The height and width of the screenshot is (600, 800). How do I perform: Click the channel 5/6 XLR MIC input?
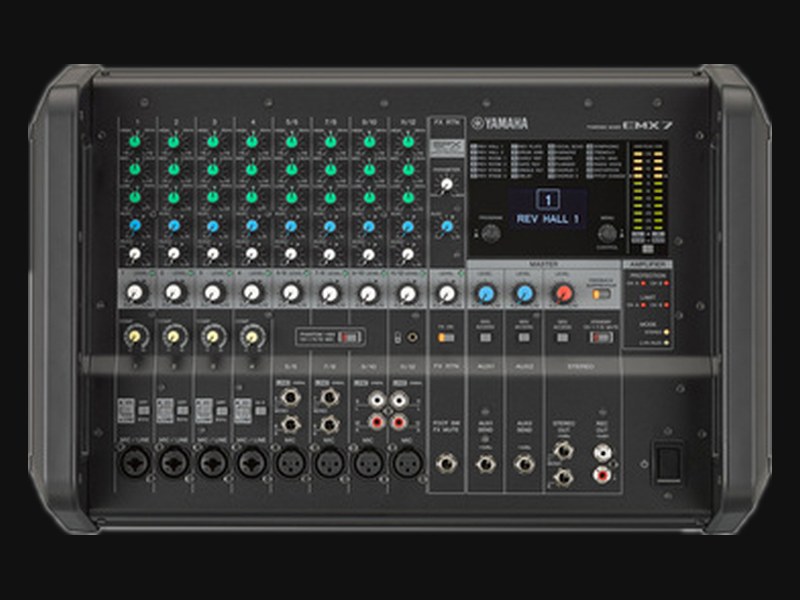[291, 463]
